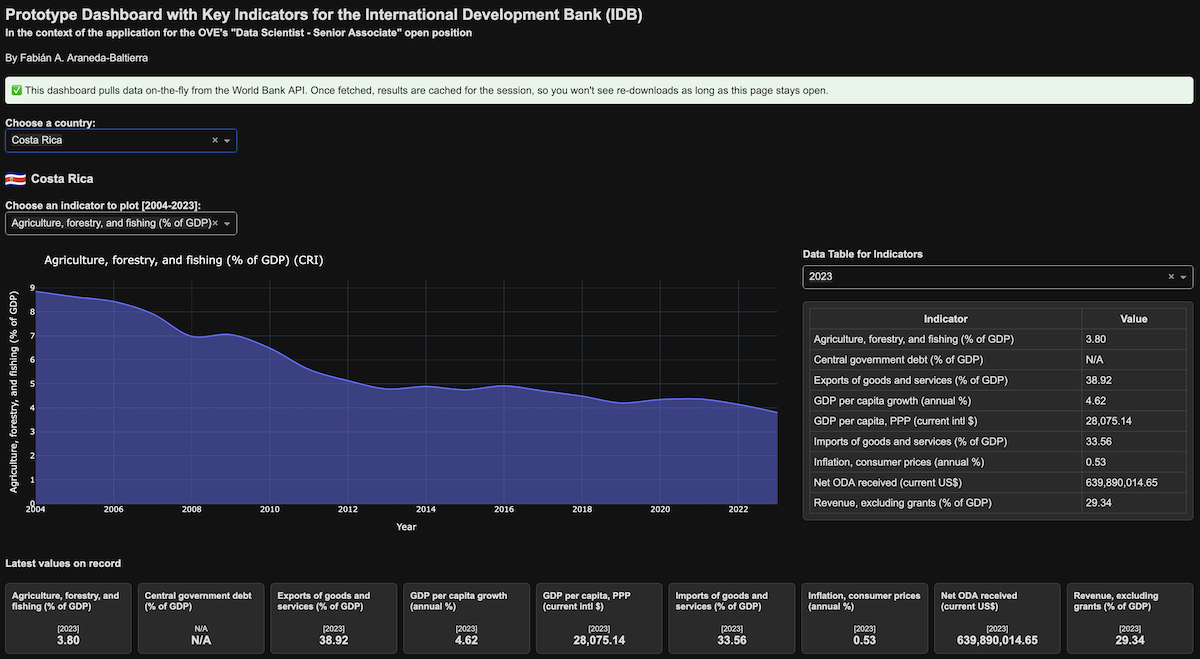This screenshot has height=659, width=1200.
Task: Click the GDP per capita growth card
Action: point(466,618)
